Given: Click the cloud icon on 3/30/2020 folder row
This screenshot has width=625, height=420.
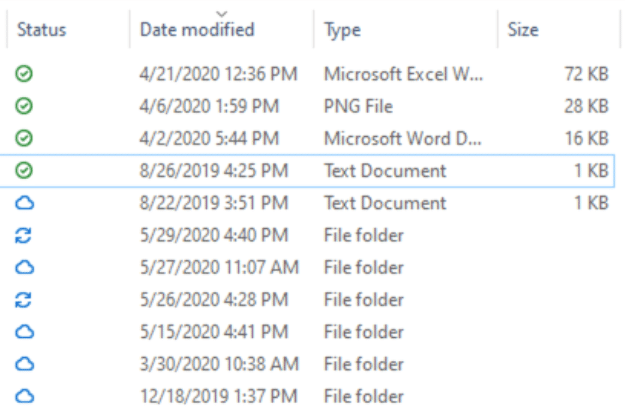Looking at the screenshot, I should point(25,364).
